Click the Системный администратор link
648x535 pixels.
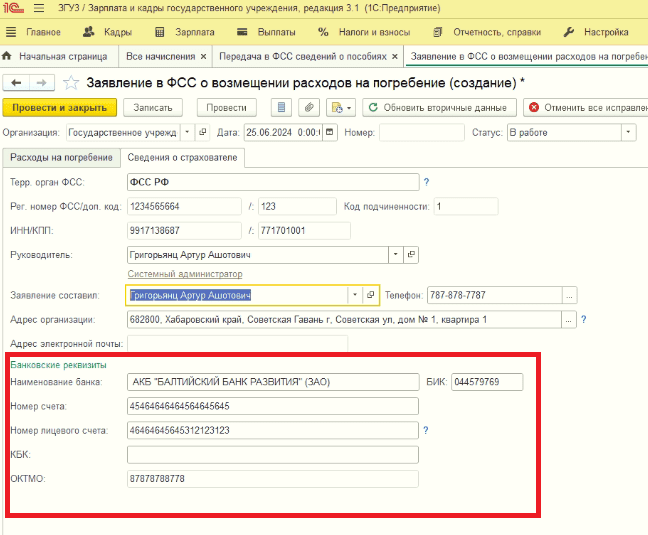click(x=185, y=274)
